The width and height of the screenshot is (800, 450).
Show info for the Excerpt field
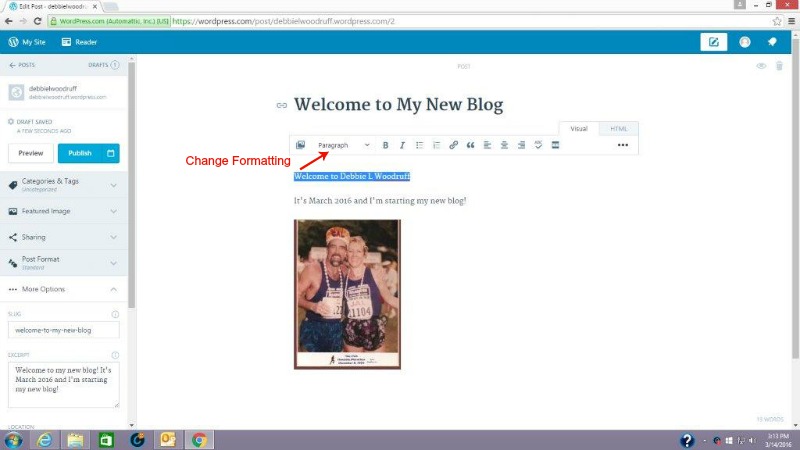115,355
